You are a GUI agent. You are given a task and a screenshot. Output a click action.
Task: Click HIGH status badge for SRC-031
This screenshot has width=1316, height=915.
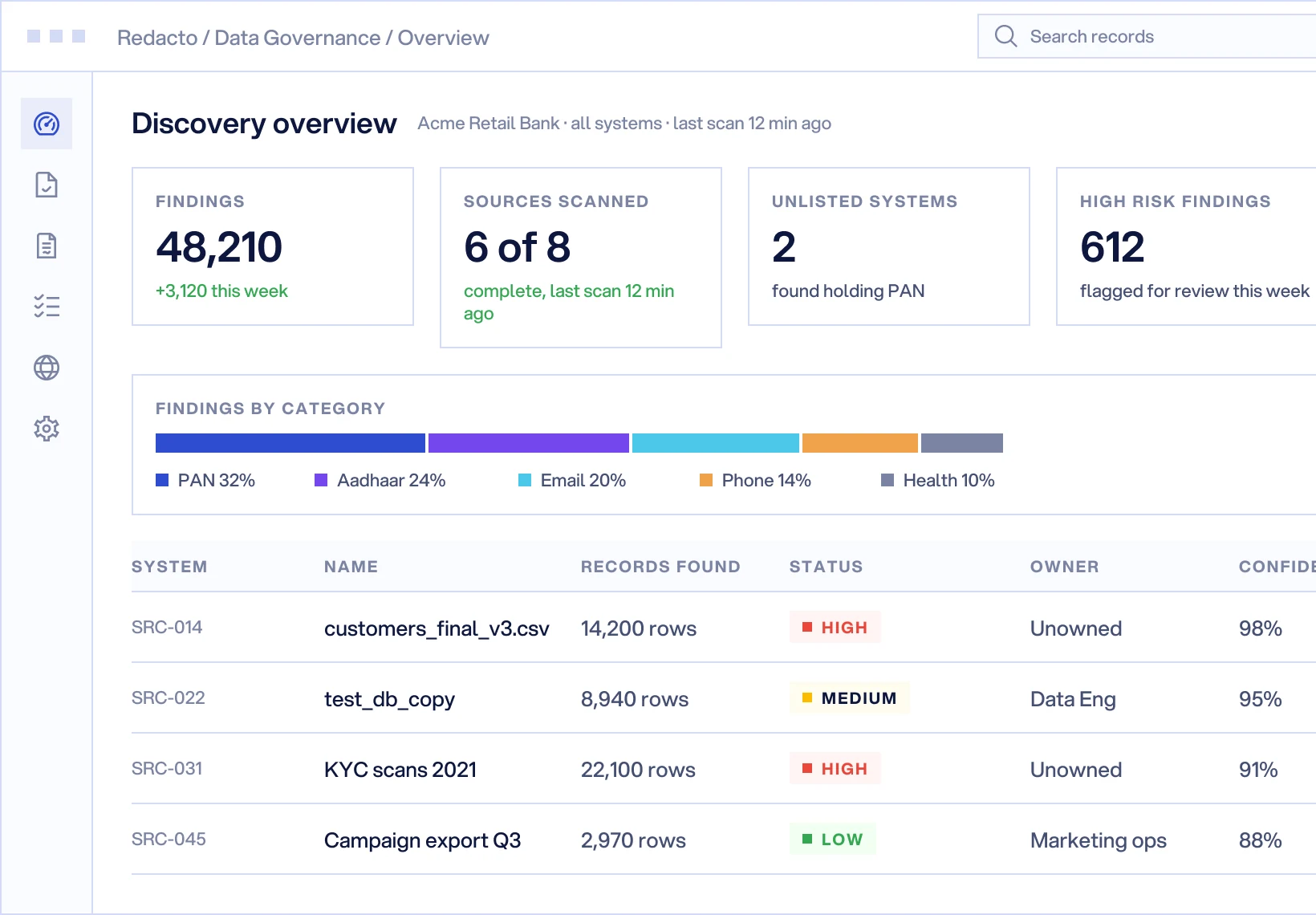835,768
